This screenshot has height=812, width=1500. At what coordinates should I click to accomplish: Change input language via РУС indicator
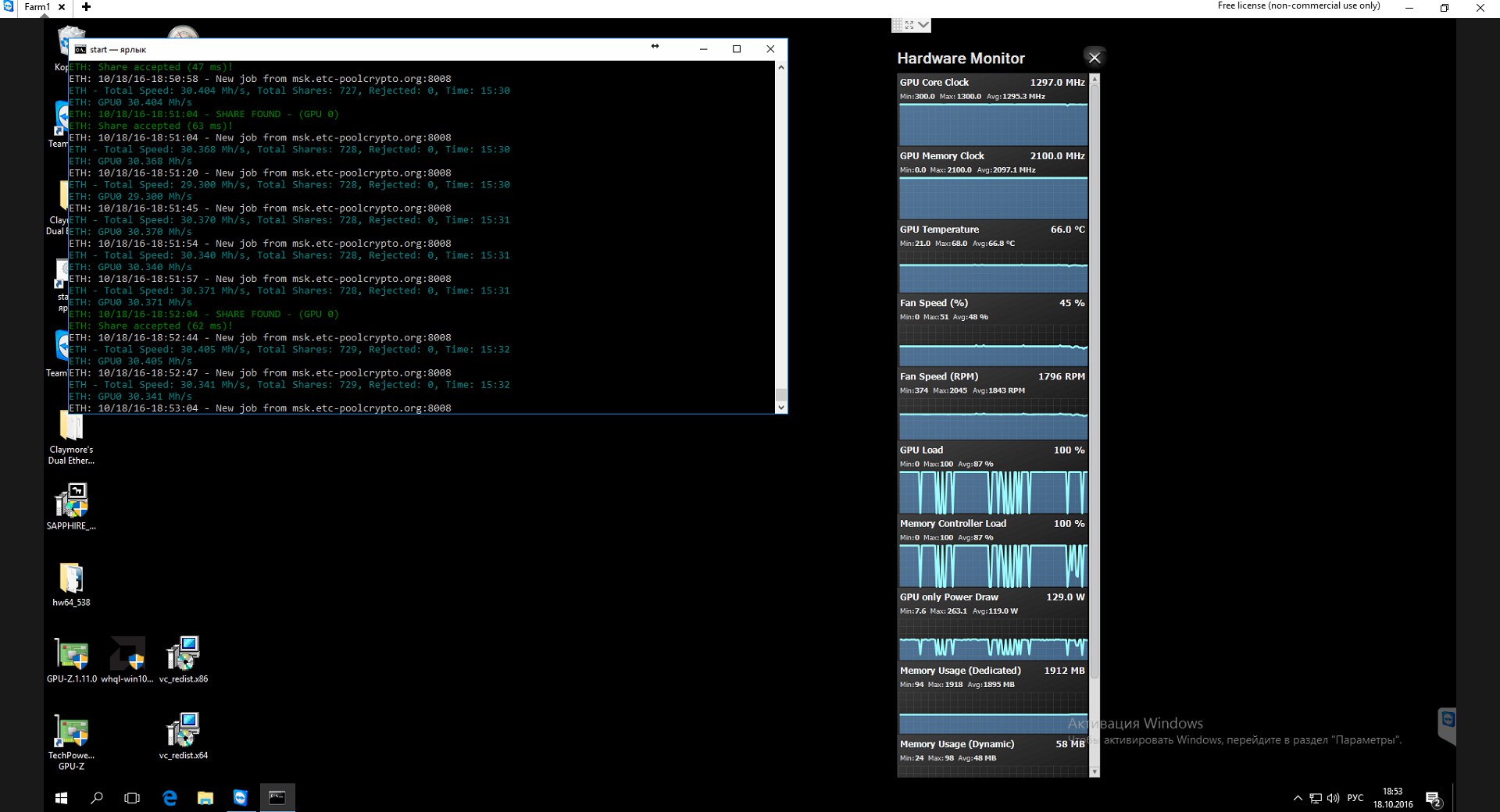coord(1355,798)
